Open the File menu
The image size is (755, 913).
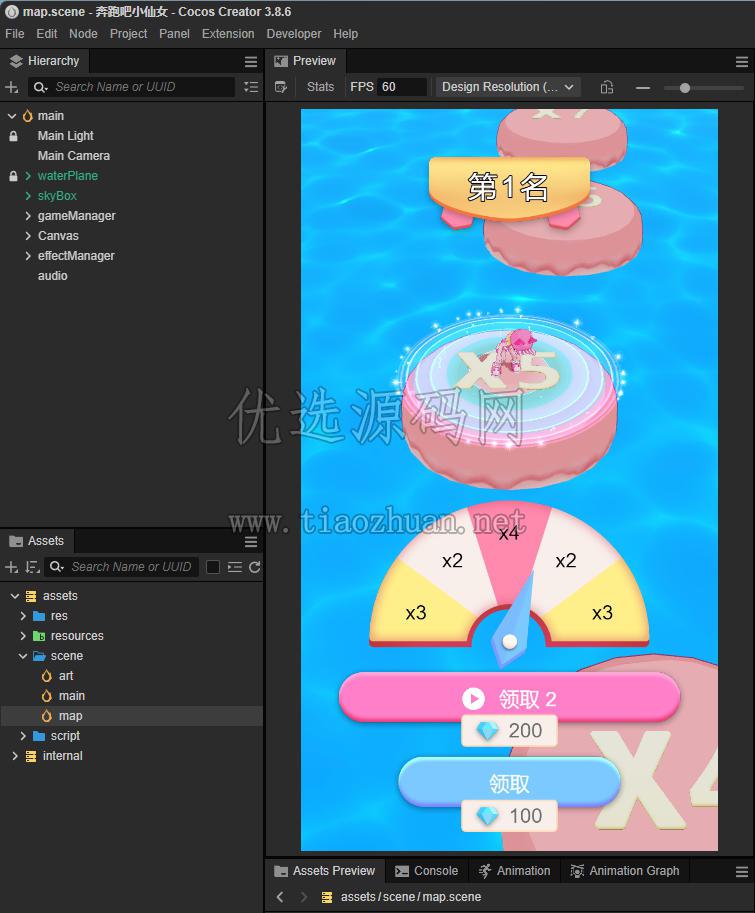click(15, 34)
